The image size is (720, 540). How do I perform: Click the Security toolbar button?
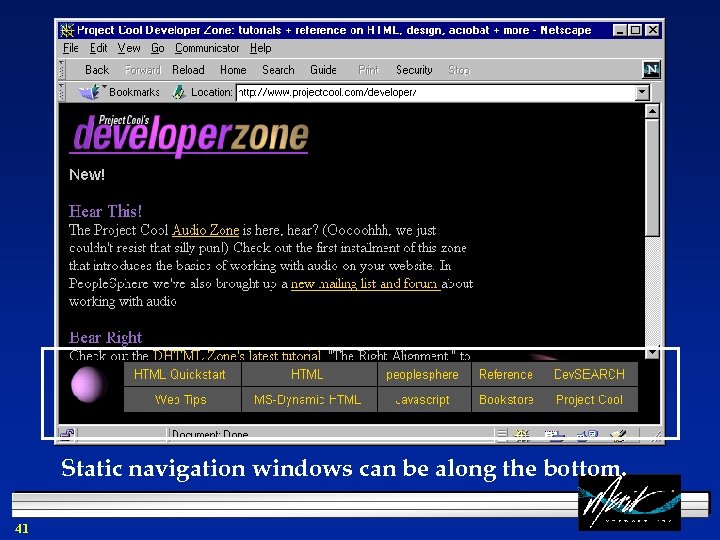coord(414,70)
